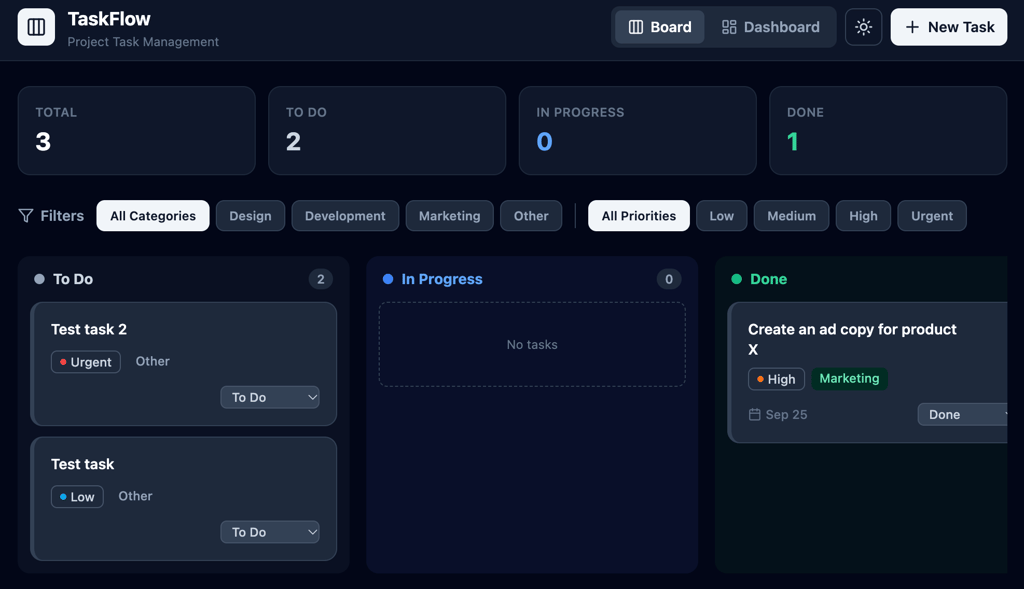The width and height of the screenshot is (1024, 589).
Task: Select the All Categories filter
Action: point(153,215)
